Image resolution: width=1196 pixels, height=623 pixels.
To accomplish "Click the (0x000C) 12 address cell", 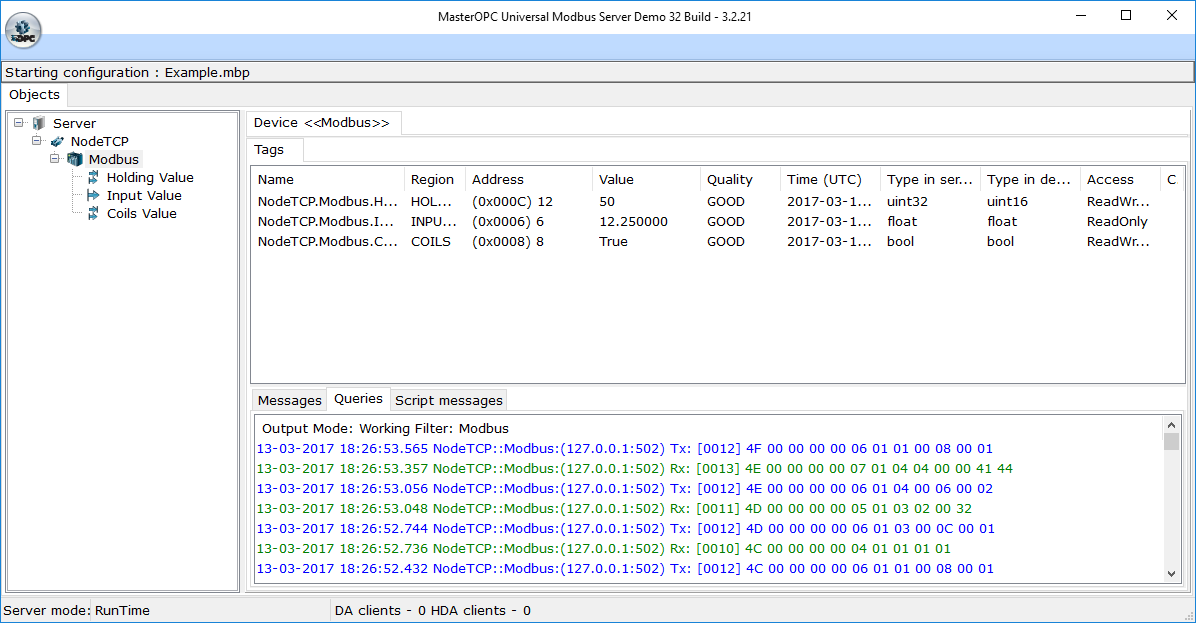I will coord(512,201).
